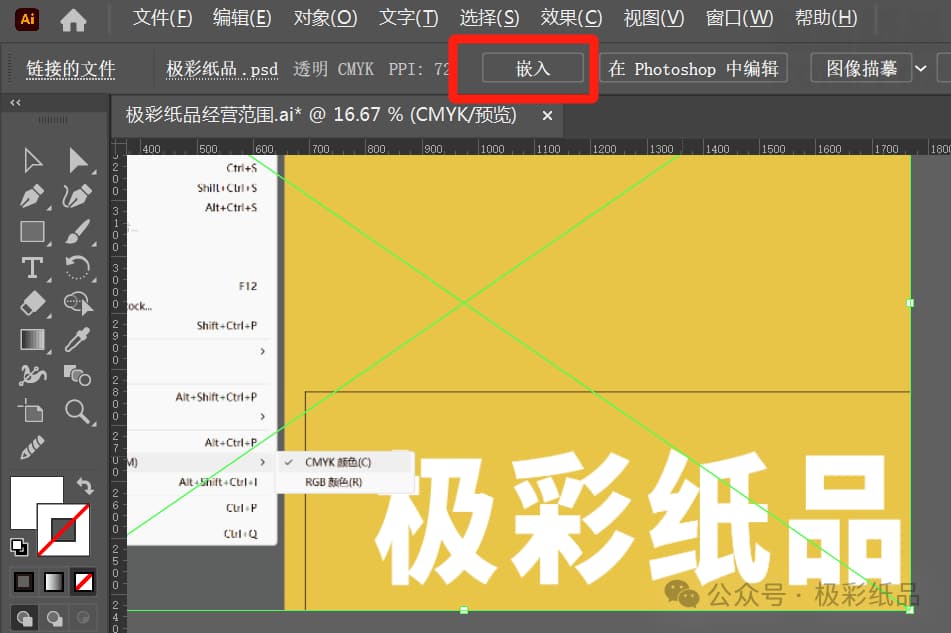Apply Gradient mode button below swatches
The width and height of the screenshot is (951, 633).
pos(54,583)
